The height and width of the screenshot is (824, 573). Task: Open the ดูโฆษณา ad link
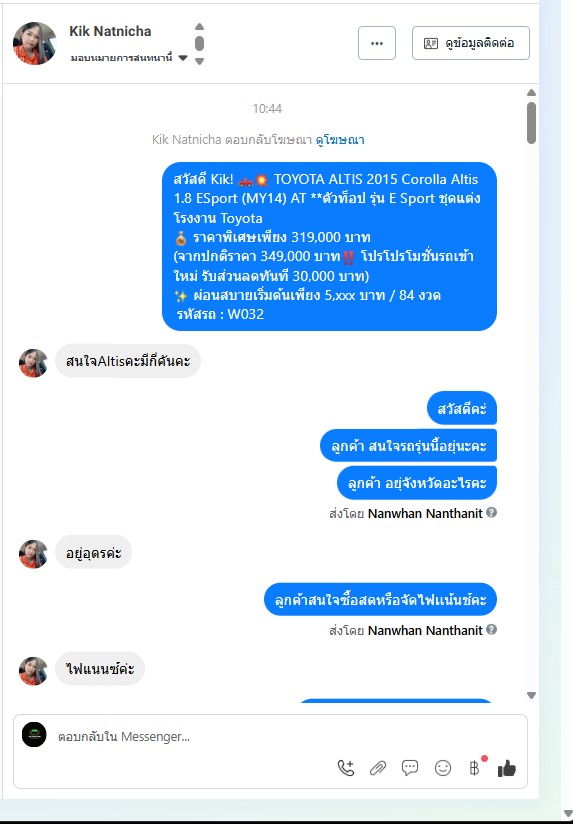click(x=340, y=140)
